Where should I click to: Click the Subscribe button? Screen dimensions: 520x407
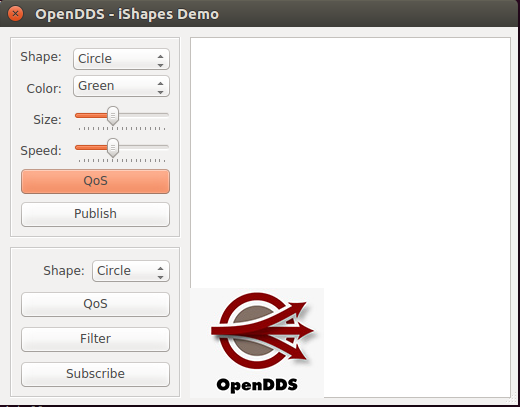(x=95, y=374)
